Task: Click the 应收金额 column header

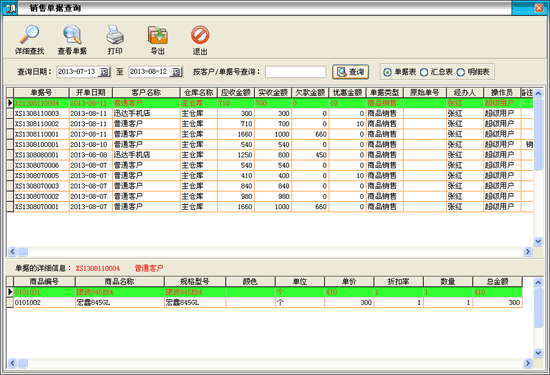Action: pyautogui.click(x=236, y=93)
